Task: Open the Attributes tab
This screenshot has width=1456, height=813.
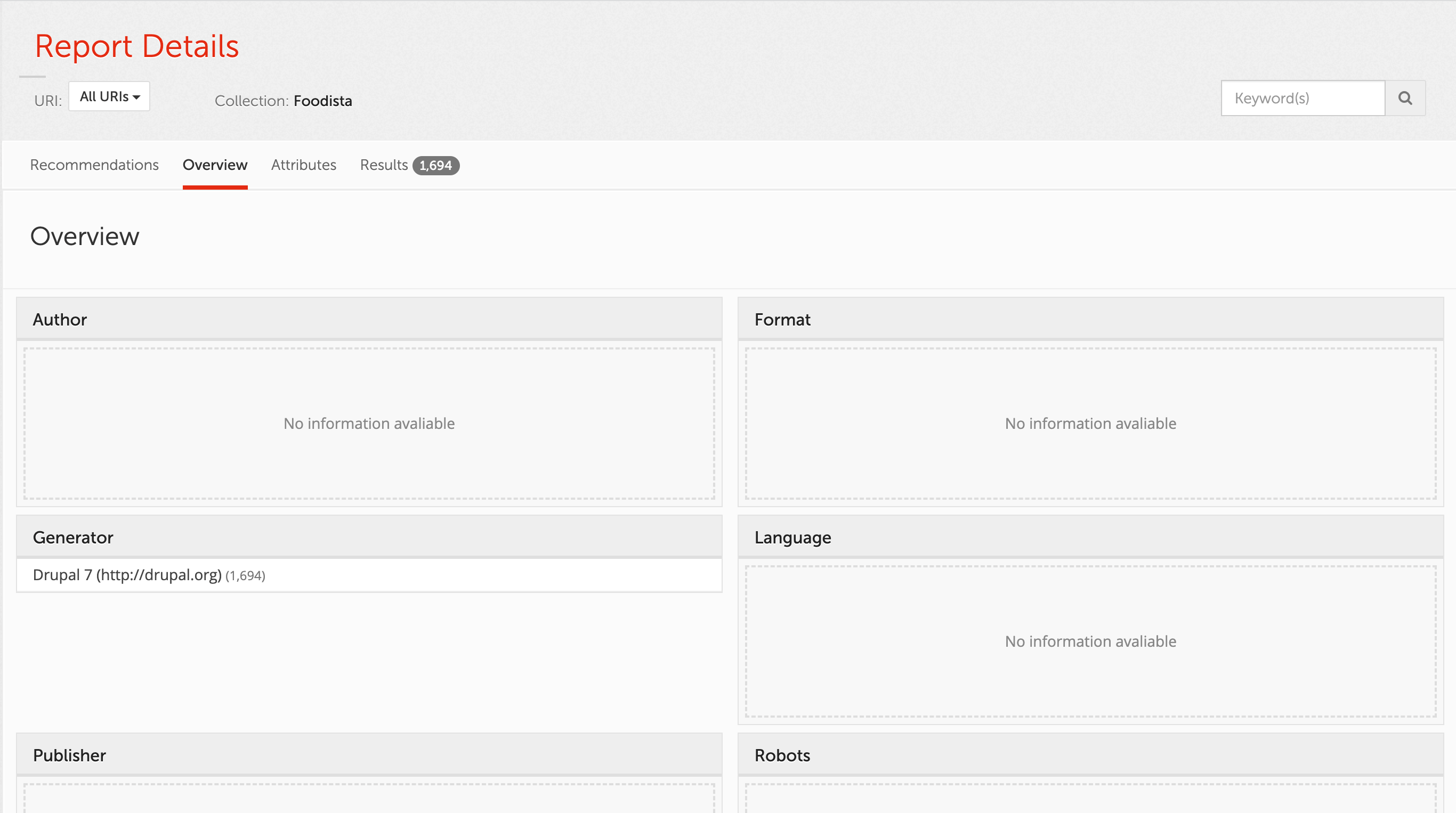Action: (x=303, y=165)
